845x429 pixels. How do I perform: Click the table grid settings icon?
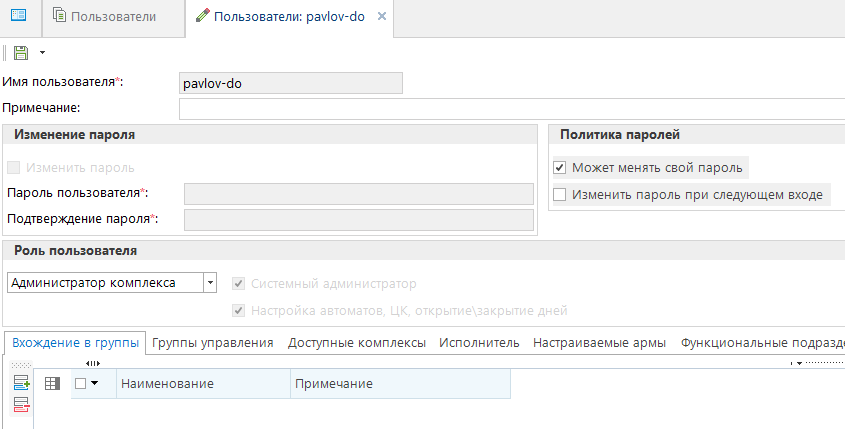click(52, 384)
